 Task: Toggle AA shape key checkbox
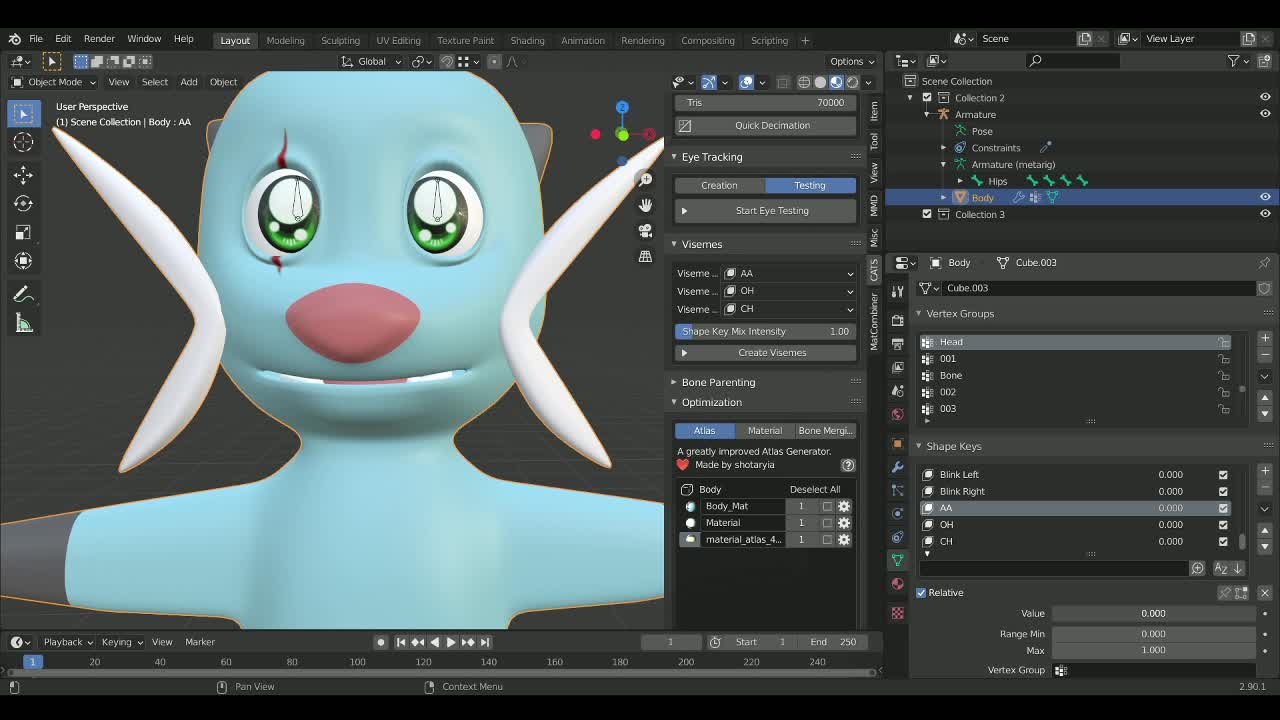point(1223,508)
